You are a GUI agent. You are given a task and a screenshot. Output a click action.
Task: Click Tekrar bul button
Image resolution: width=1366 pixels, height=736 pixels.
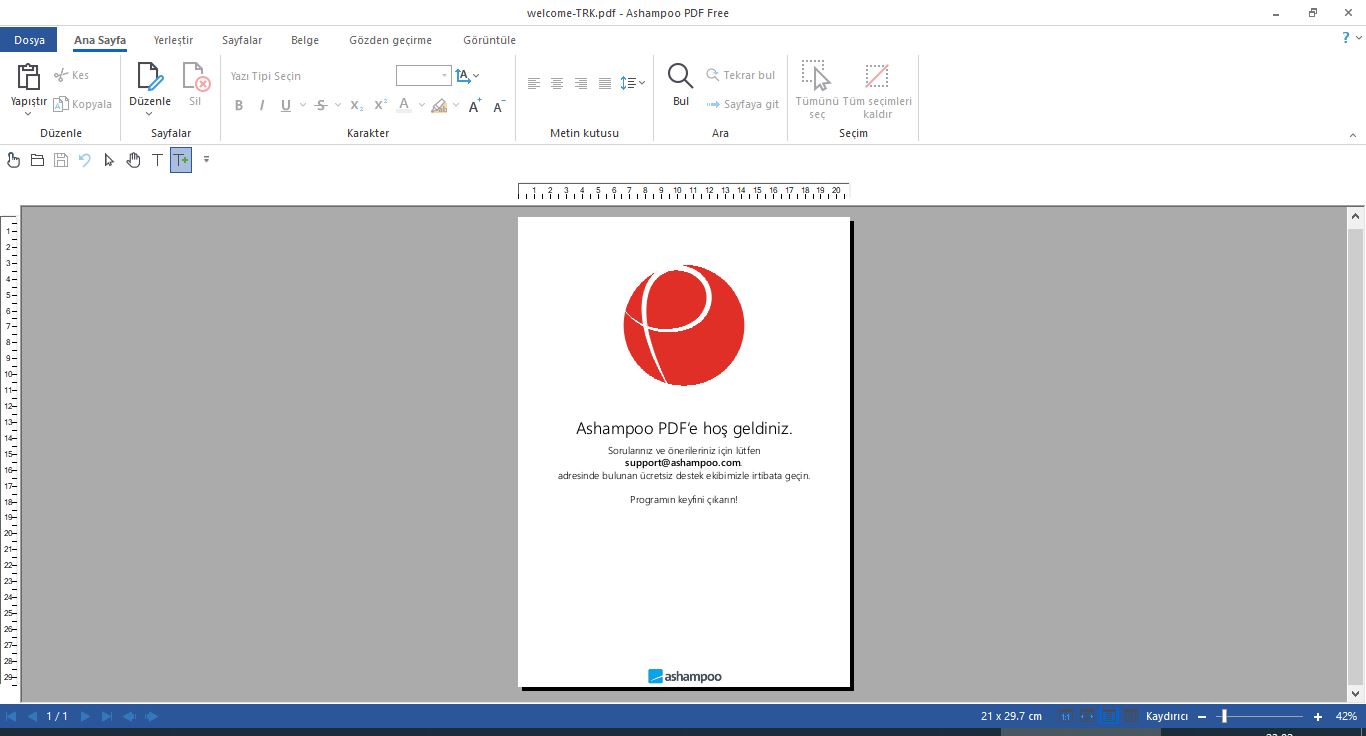(x=741, y=75)
